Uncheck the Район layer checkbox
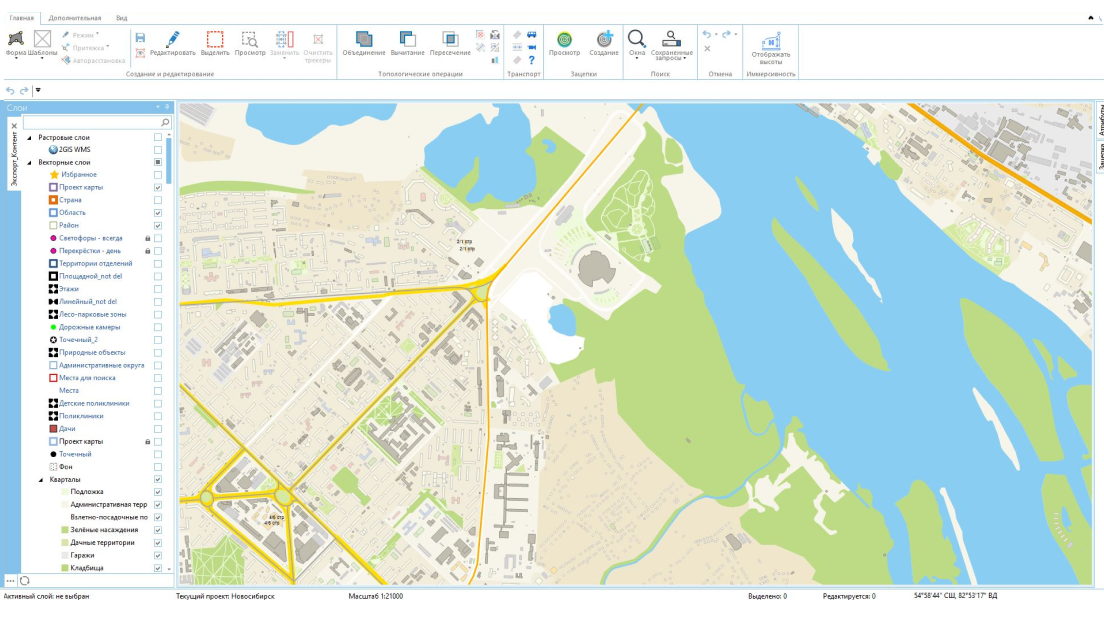This screenshot has width=1104, height=624. click(x=158, y=226)
